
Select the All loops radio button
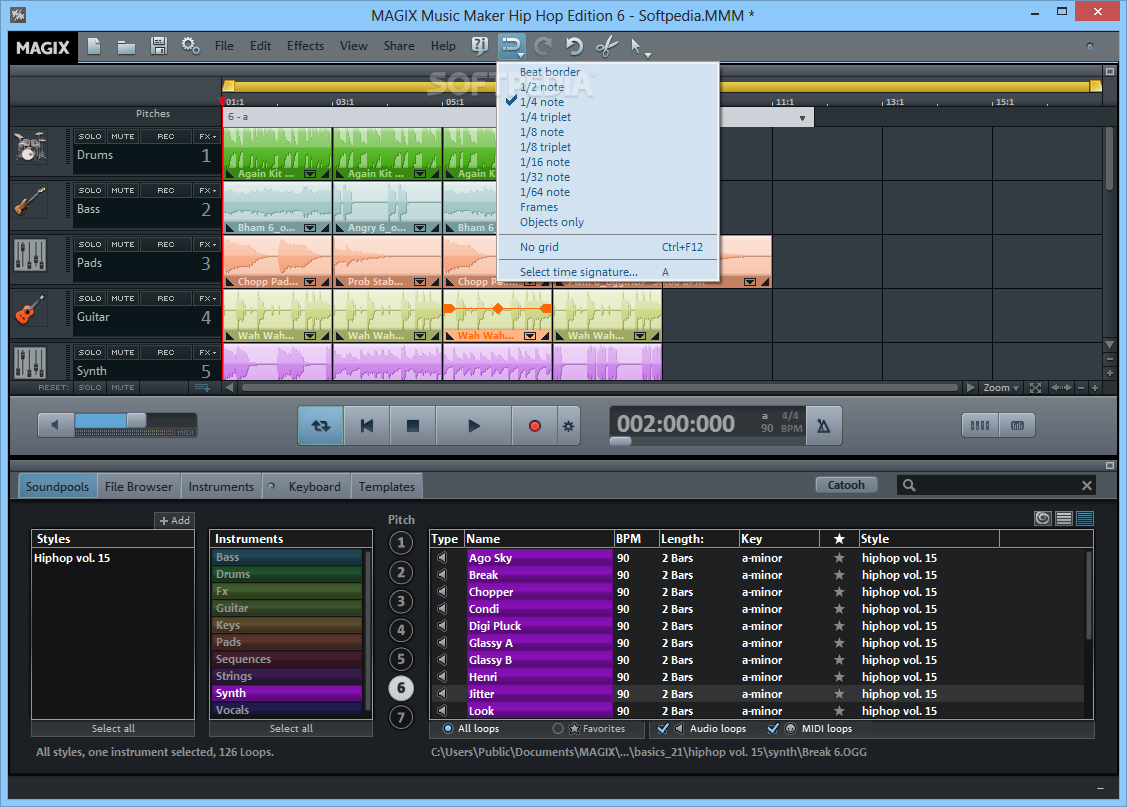(x=448, y=729)
